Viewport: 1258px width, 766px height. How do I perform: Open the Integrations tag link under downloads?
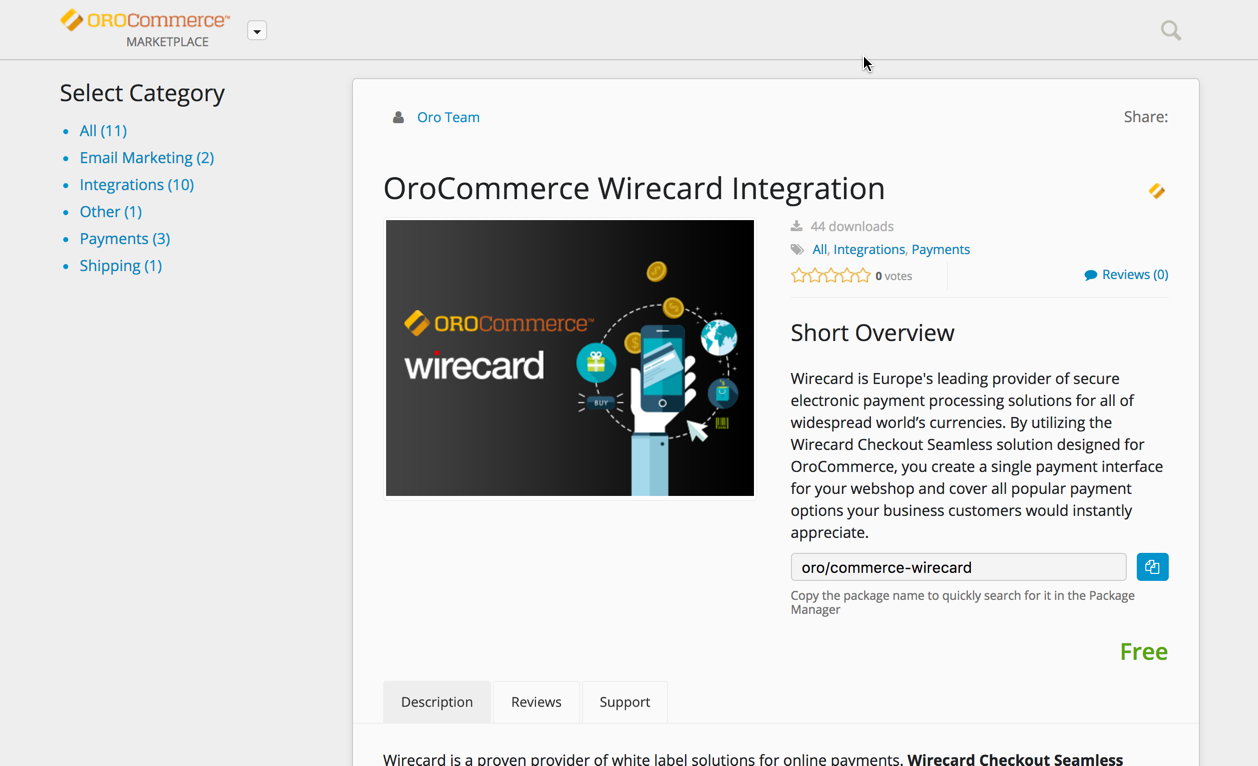click(869, 250)
